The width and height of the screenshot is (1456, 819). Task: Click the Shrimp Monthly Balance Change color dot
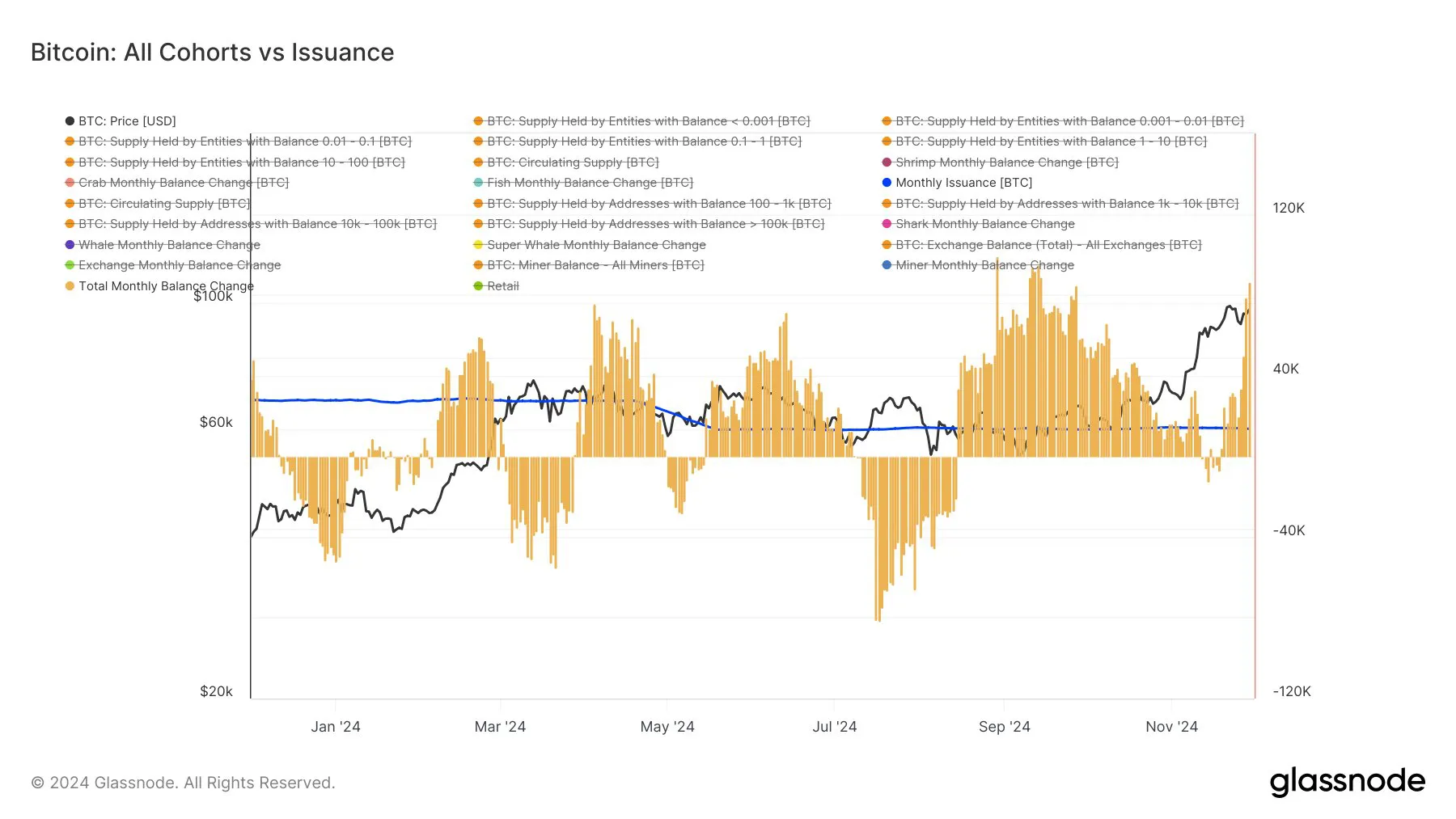tap(888, 162)
